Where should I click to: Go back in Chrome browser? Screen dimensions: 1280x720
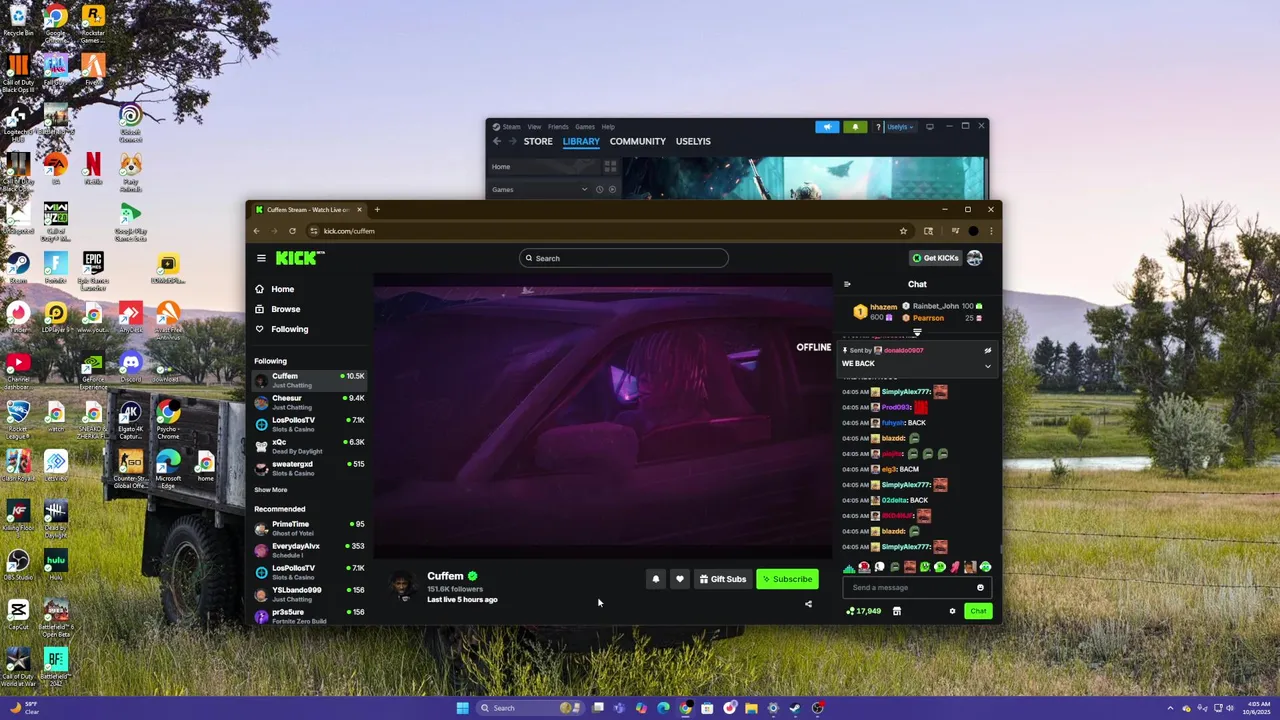click(x=257, y=231)
